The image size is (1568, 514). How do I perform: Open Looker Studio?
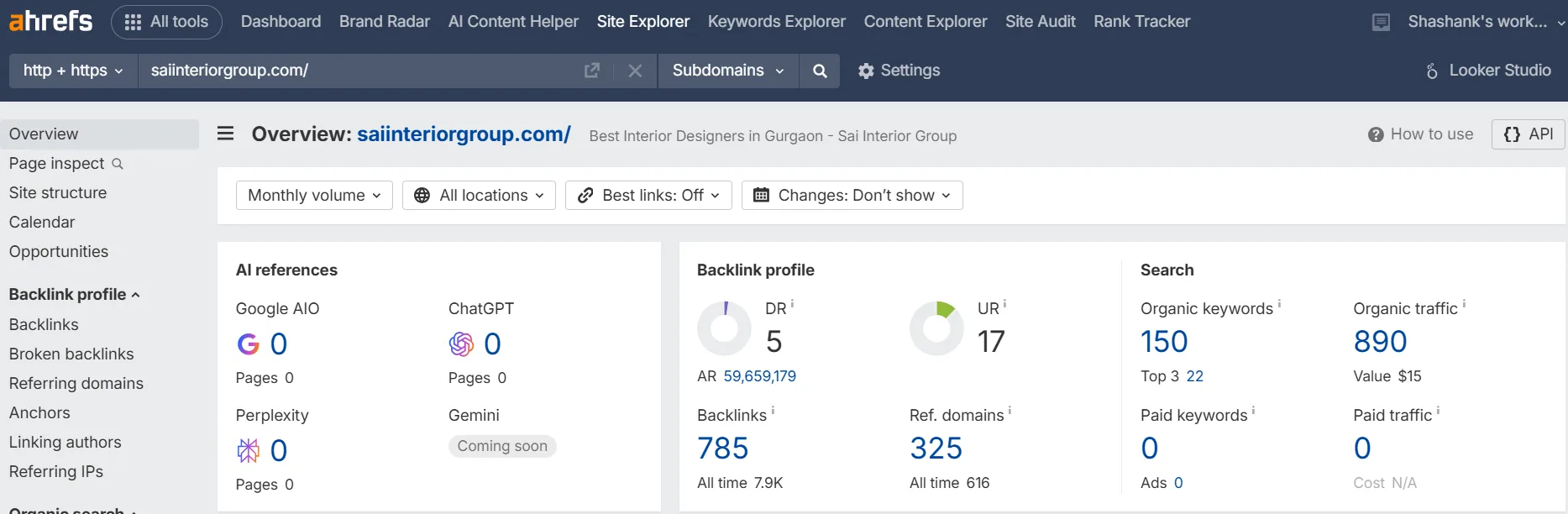(1487, 71)
